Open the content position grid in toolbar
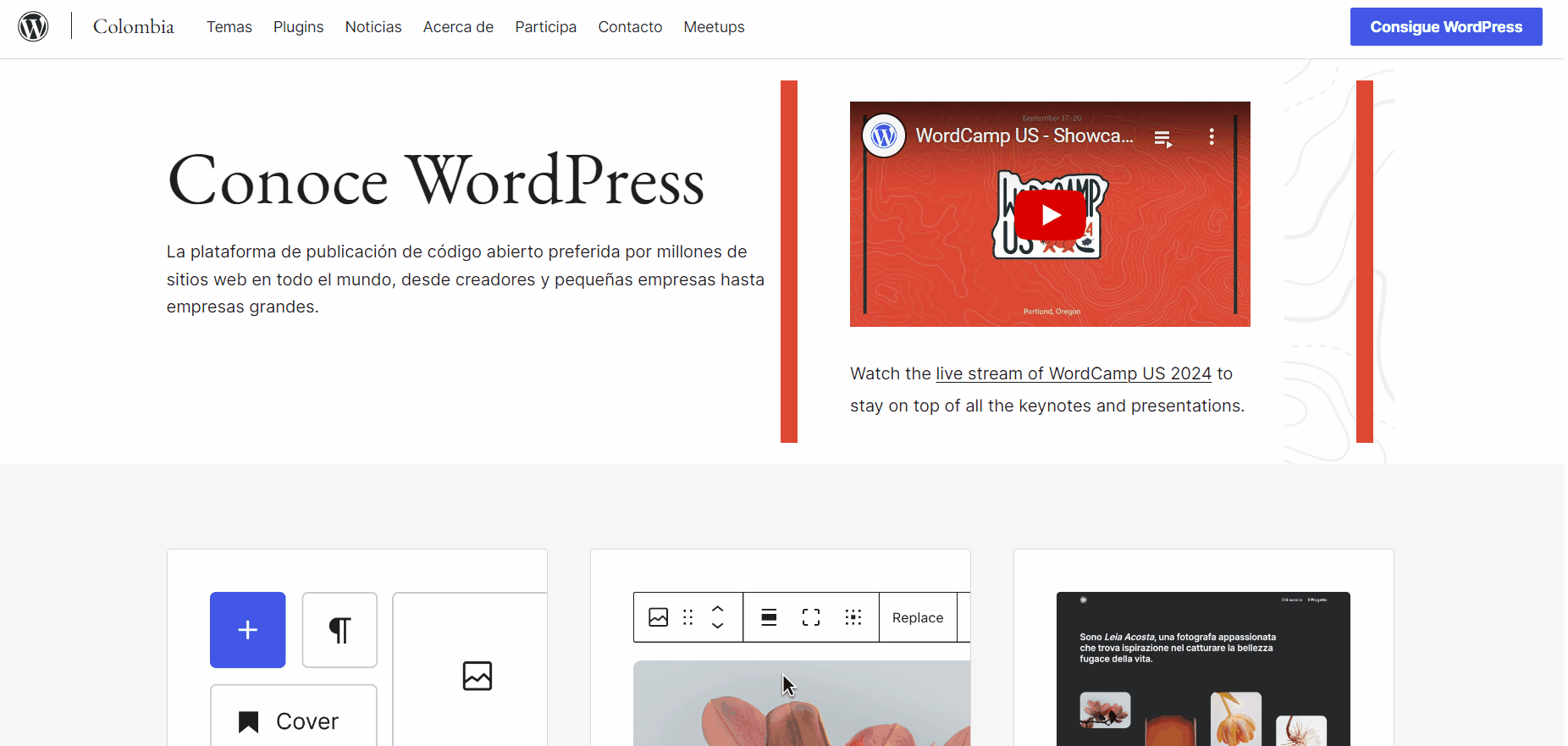The image size is (1568, 746). 853,617
